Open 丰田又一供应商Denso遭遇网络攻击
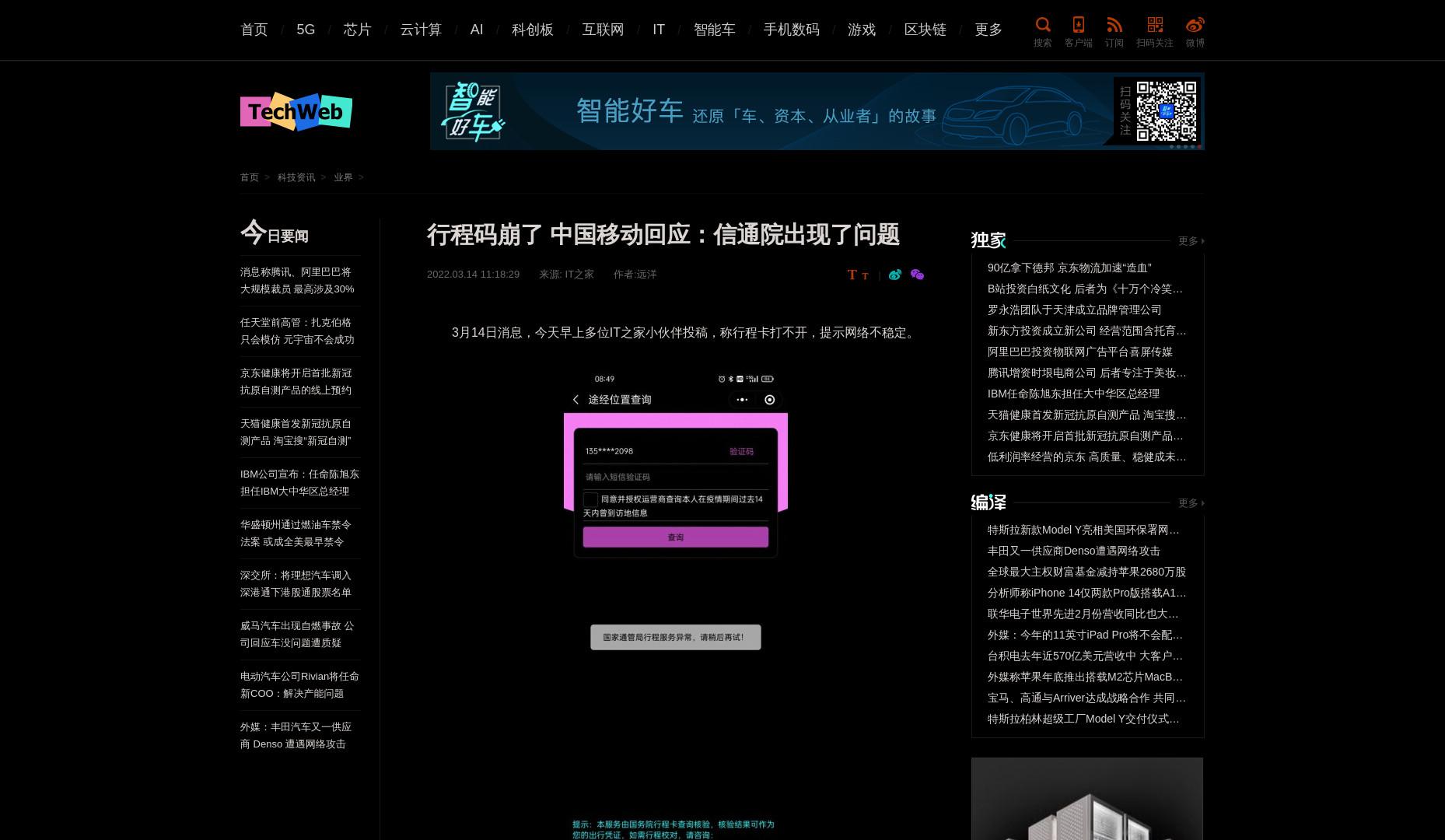 point(1074,551)
